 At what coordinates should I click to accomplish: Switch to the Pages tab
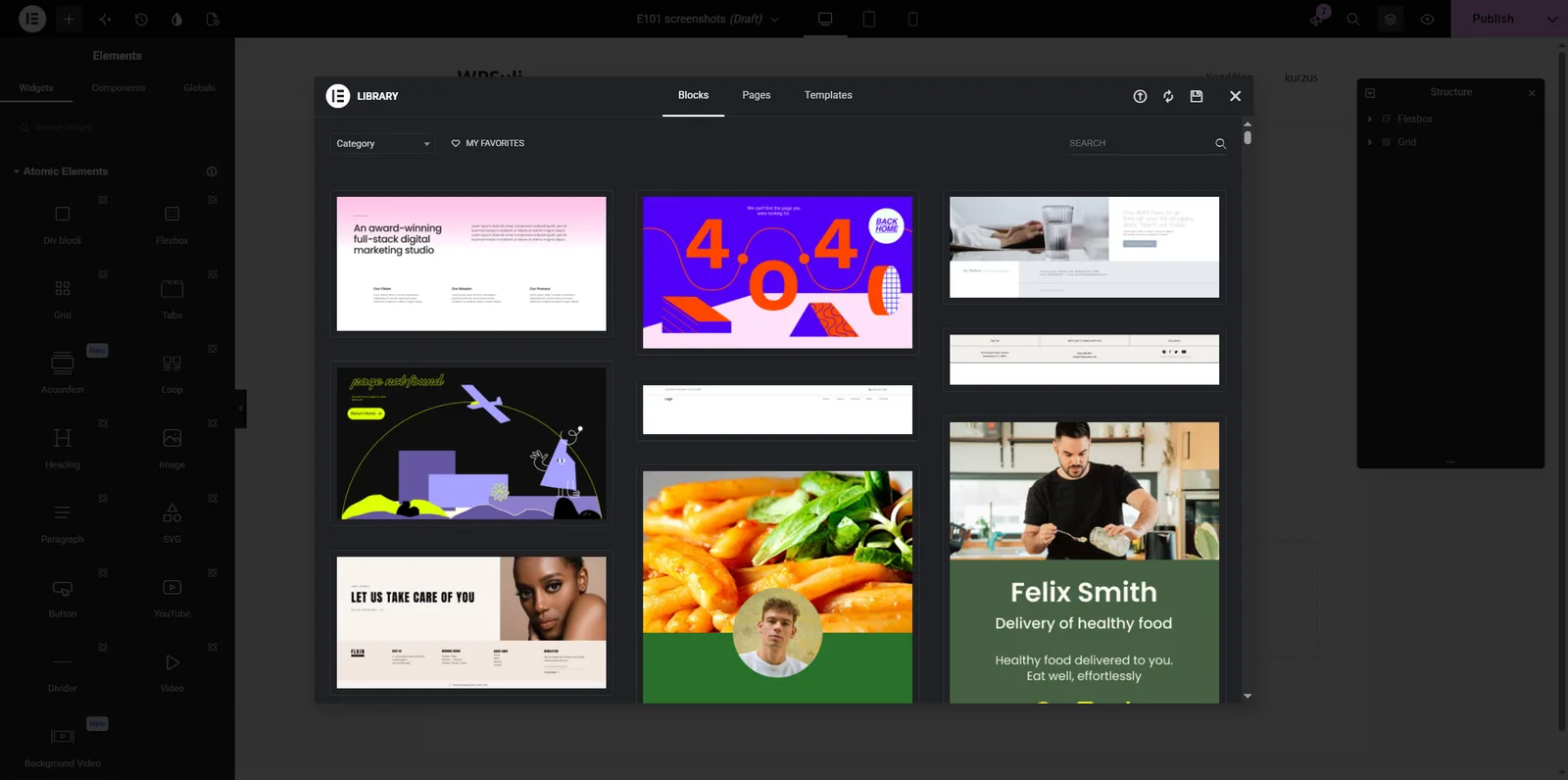click(756, 95)
